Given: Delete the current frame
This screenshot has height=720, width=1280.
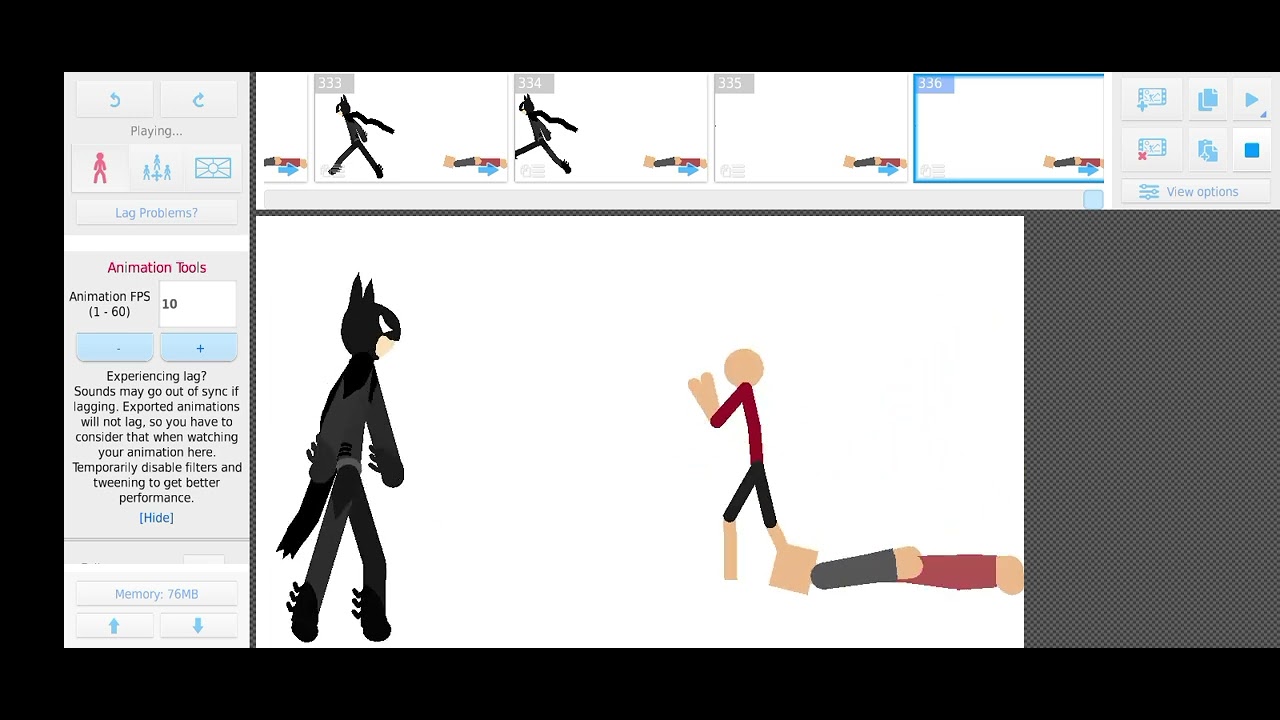Looking at the screenshot, I should pos(1152,149).
